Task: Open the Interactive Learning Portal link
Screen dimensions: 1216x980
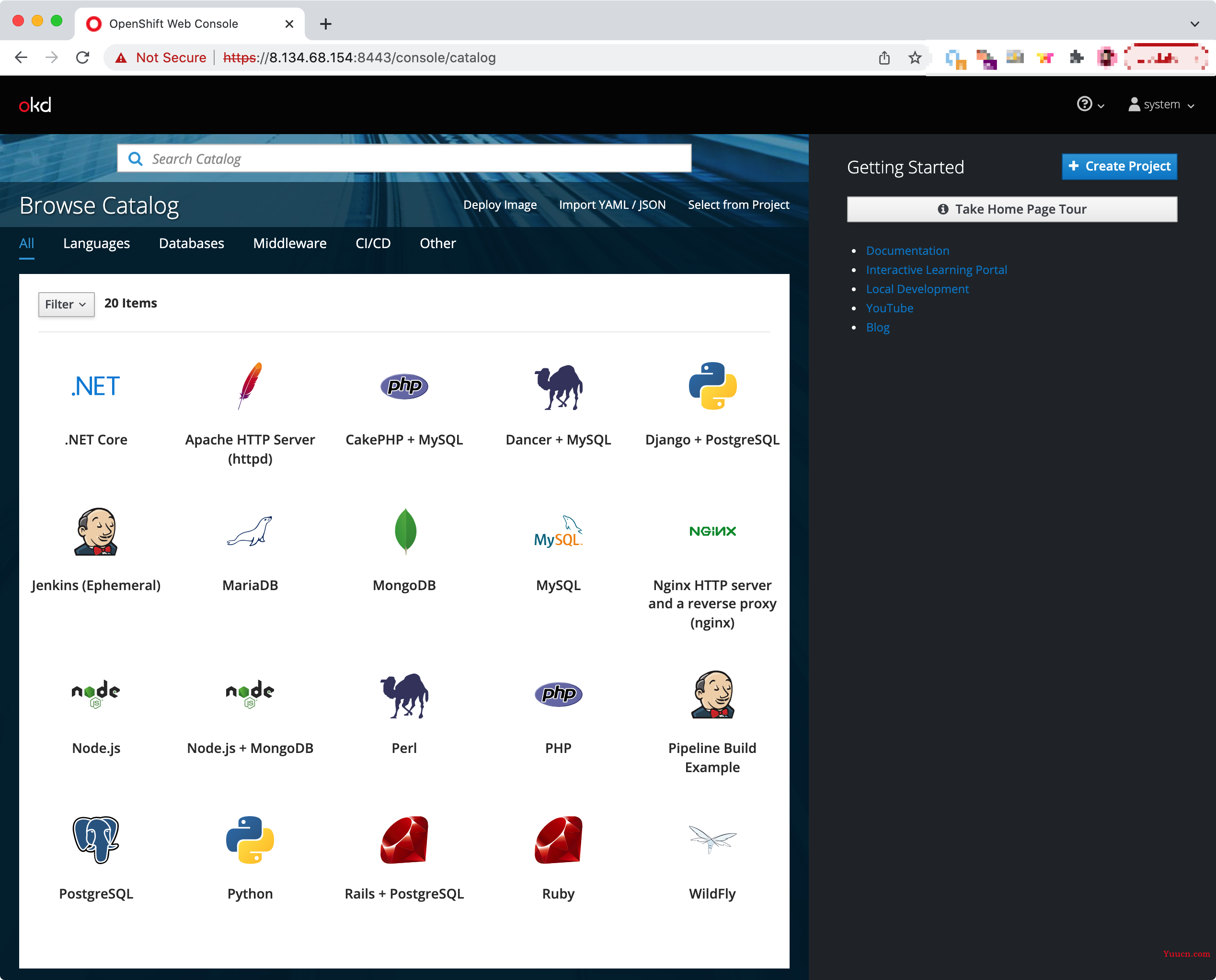Action: [x=936, y=269]
